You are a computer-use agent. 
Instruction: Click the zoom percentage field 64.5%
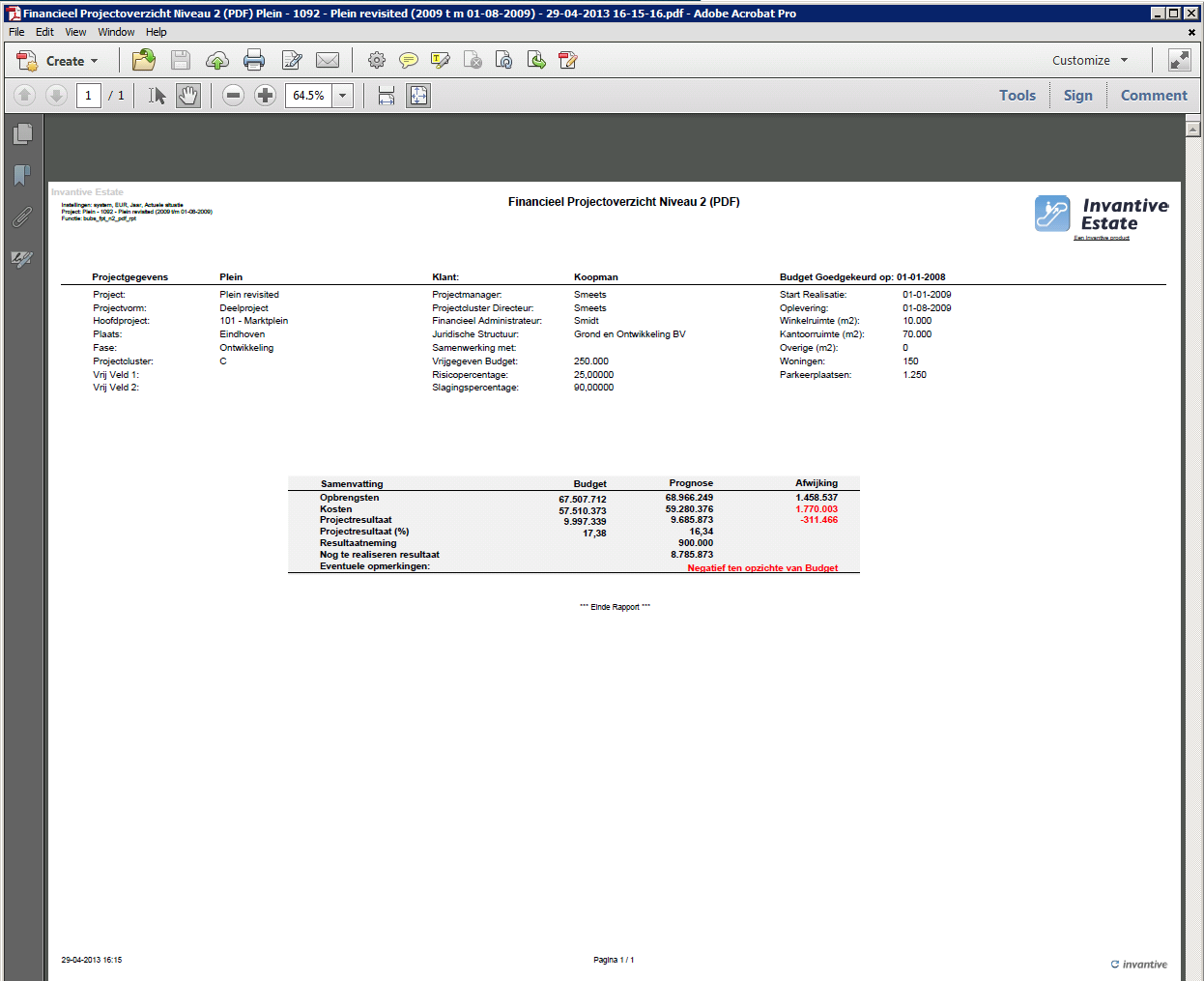(308, 96)
